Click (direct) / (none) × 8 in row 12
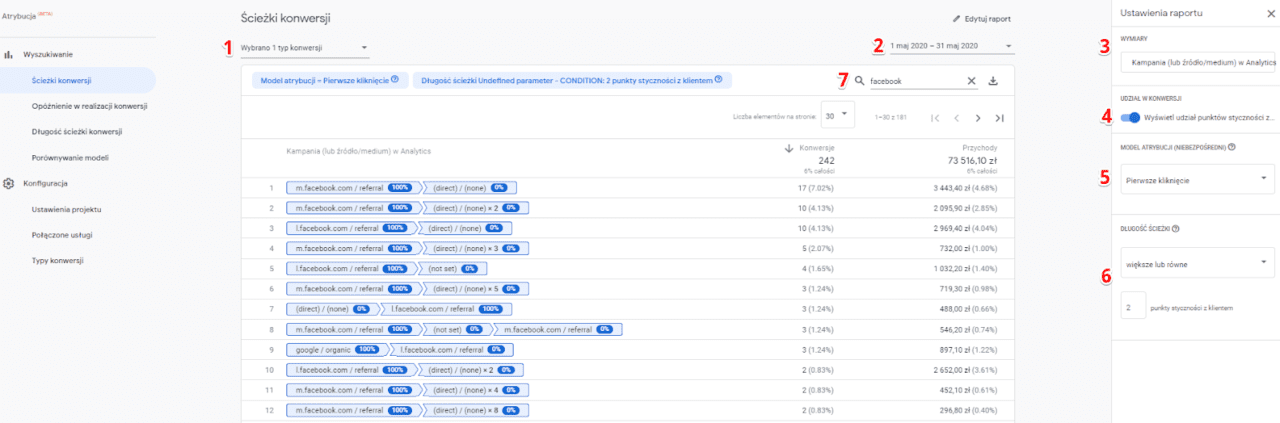 click(x=474, y=411)
